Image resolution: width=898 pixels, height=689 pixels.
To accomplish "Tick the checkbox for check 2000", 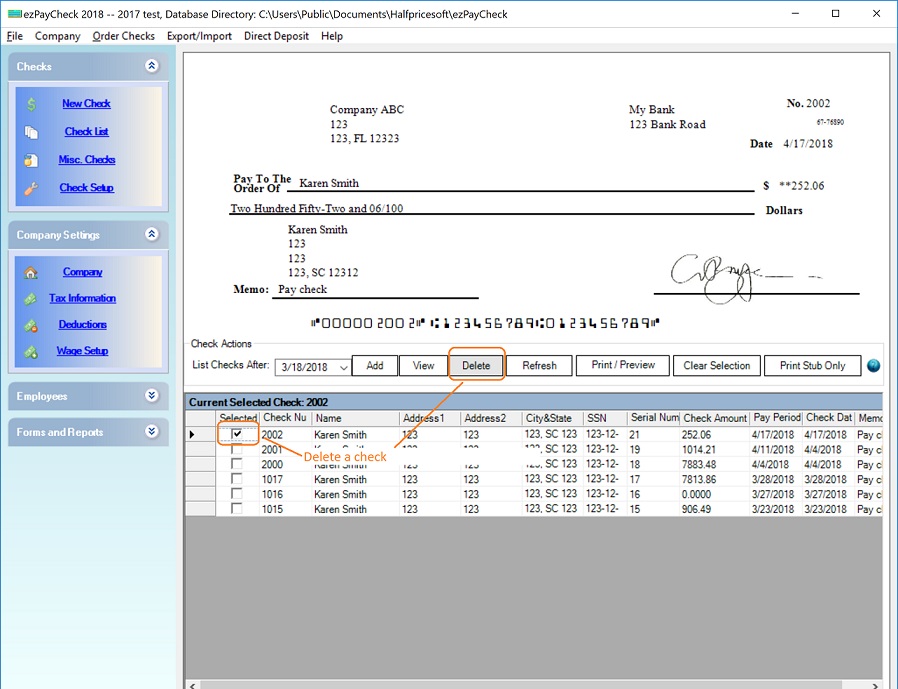I will coord(237,464).
